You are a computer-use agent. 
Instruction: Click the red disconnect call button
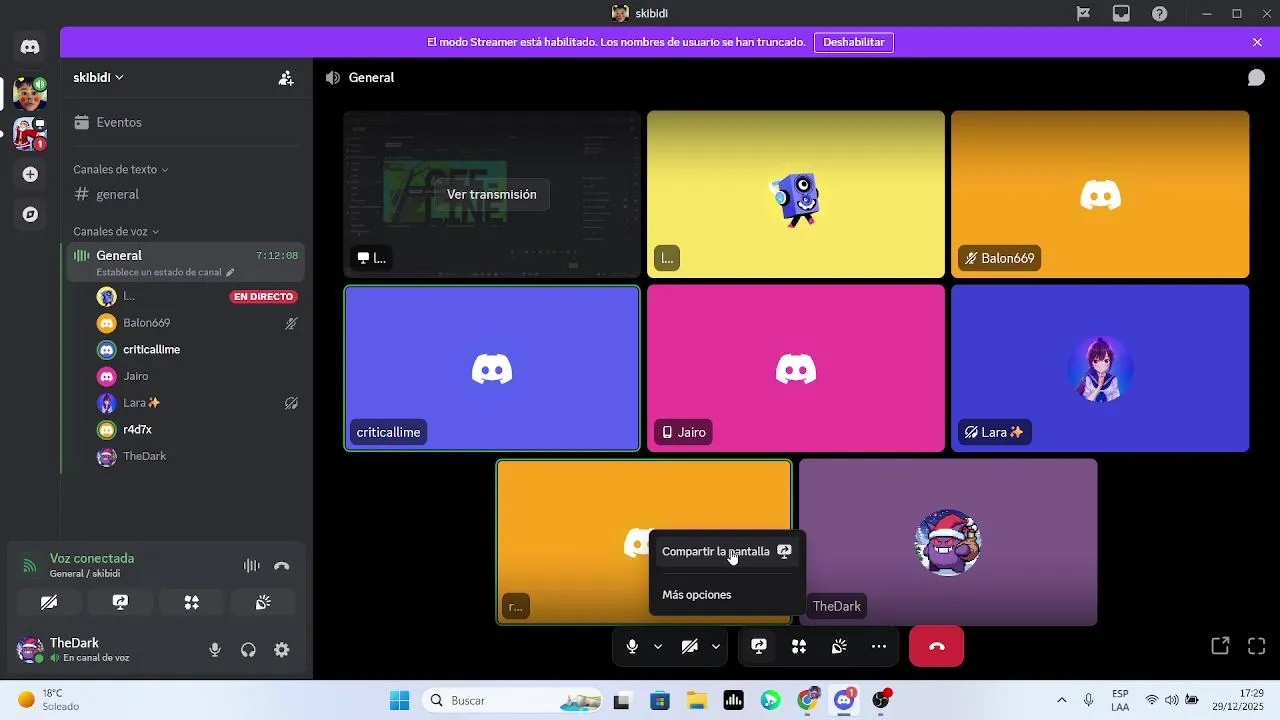tap(936, 647)
